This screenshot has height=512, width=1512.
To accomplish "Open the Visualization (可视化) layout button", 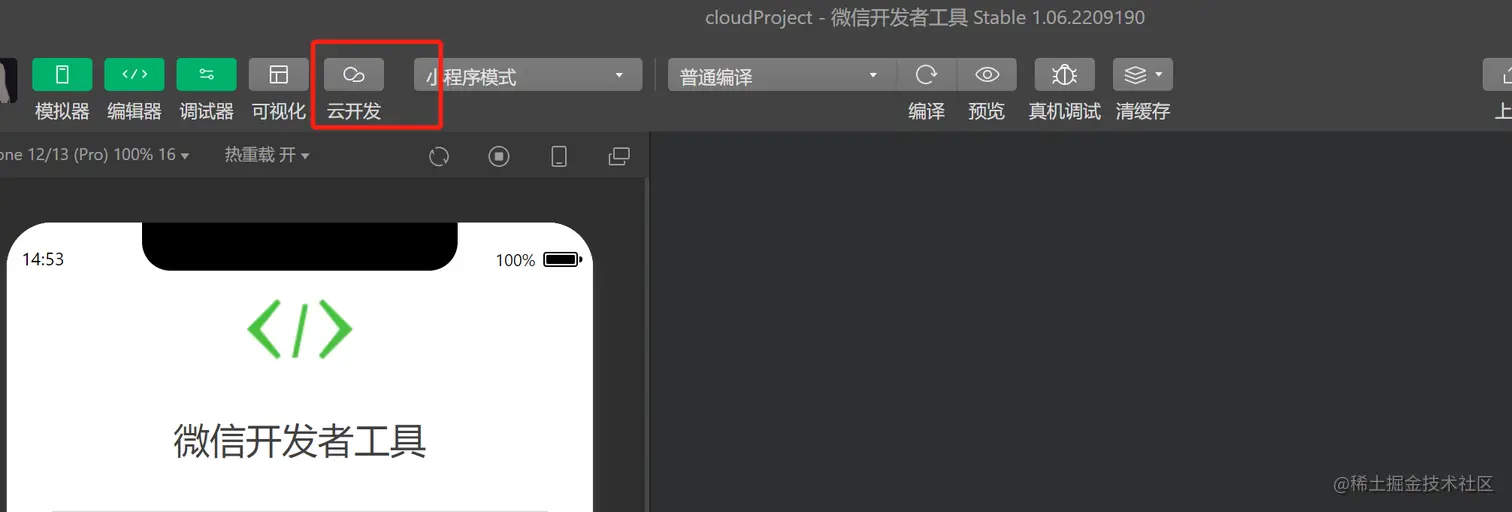I will tap(279, 75).
